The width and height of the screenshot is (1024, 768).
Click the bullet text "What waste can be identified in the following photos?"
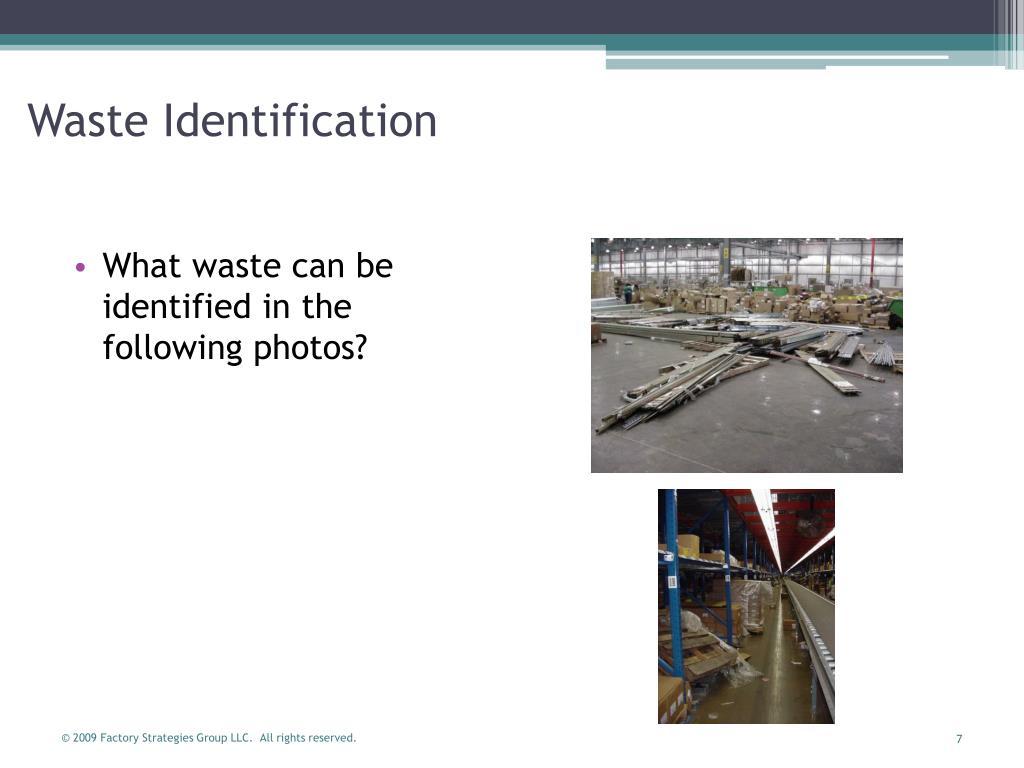248,306
